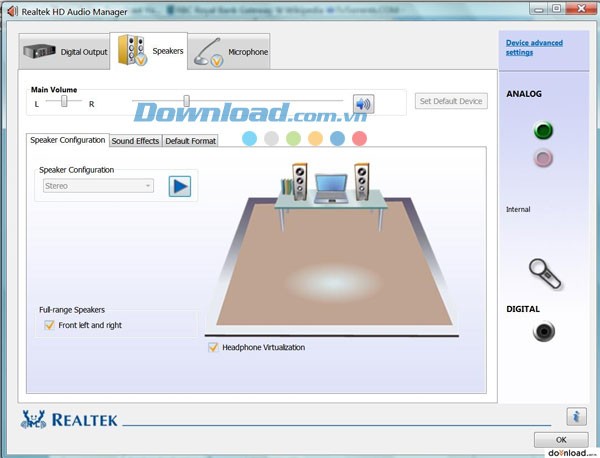
Task: Open the Default Format sub-tab
Action: click(x=190, y=141)
